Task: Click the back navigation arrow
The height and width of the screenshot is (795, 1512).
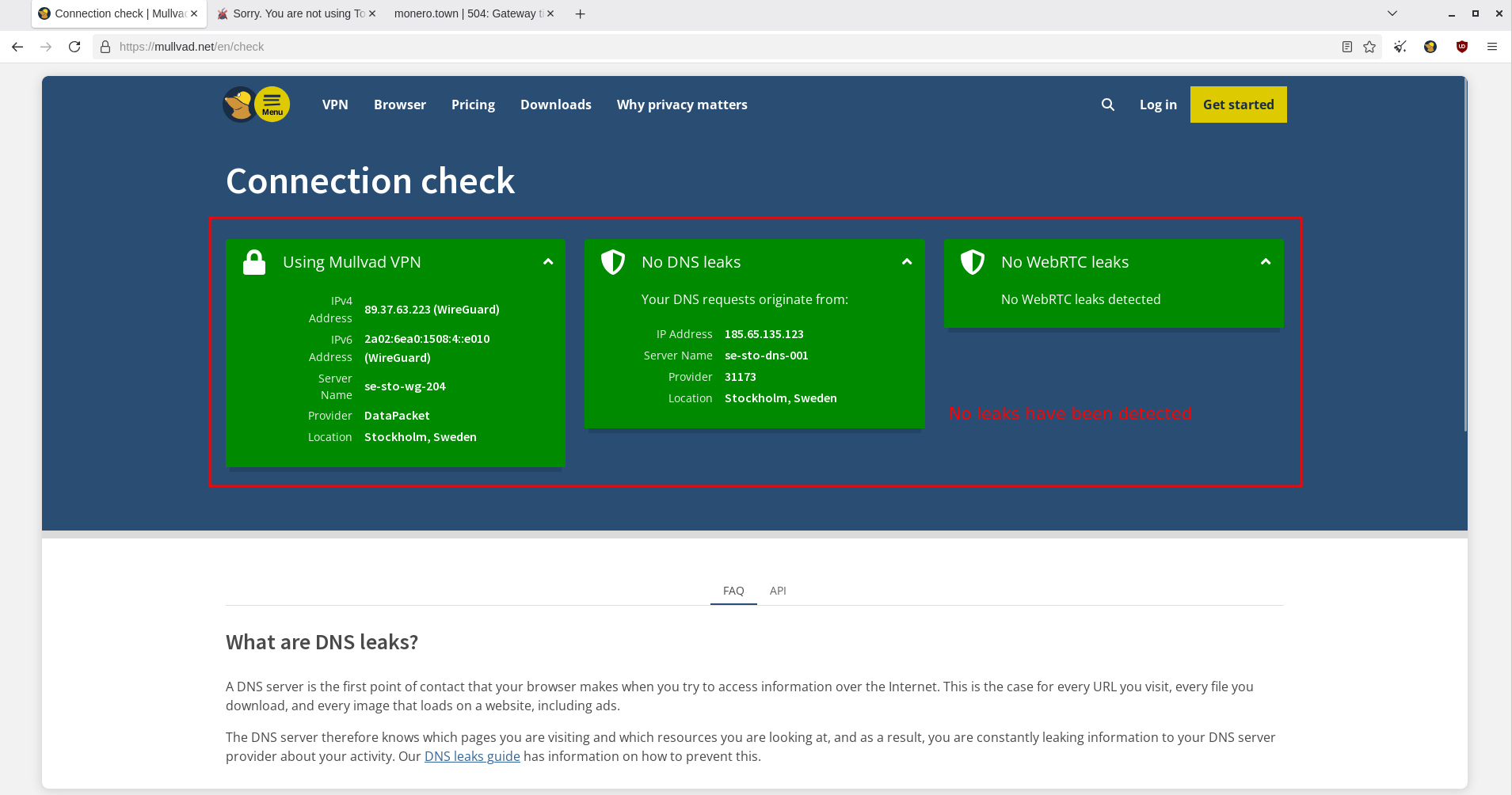Action: pos(17,47)
